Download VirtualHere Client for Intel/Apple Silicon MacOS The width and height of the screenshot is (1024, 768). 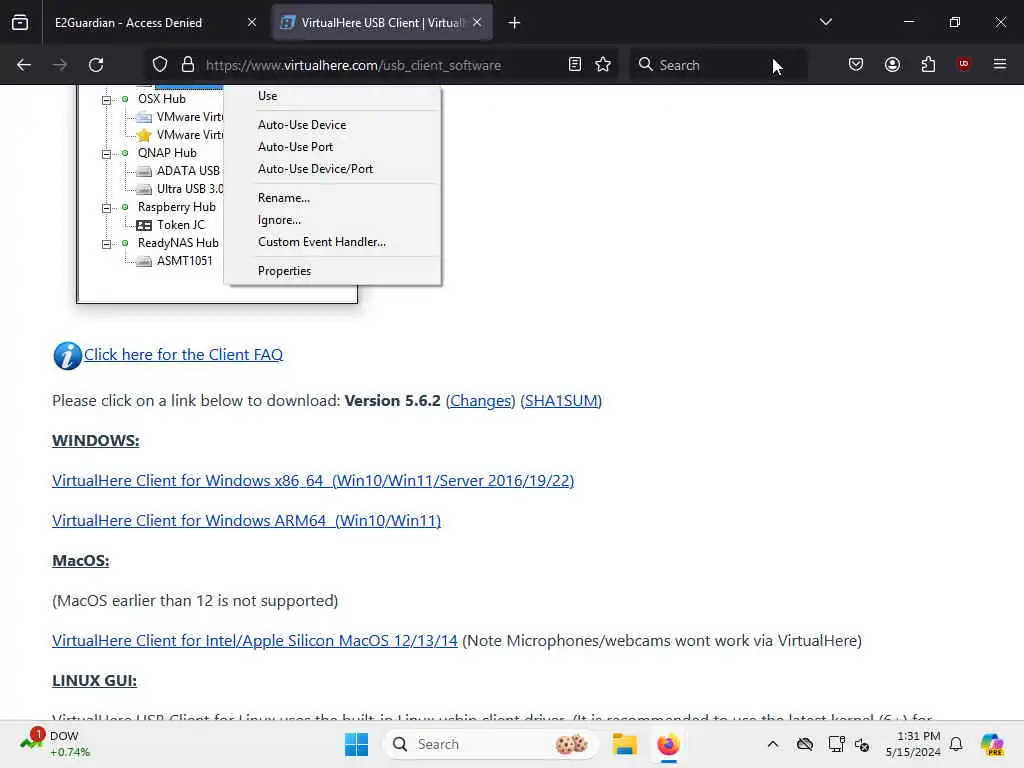click(255, 641)
